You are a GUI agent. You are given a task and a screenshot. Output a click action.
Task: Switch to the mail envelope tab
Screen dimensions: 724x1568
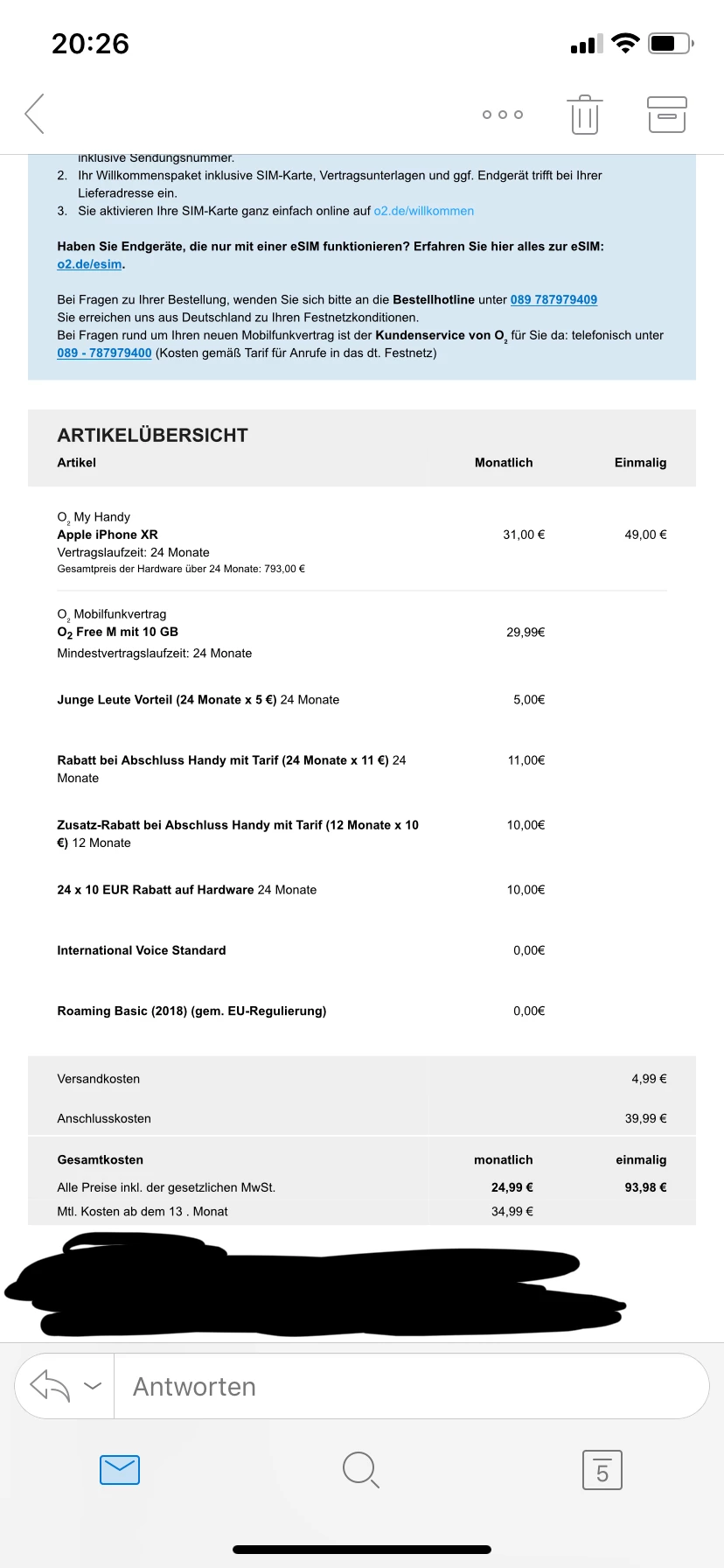tap(120, 1470)
